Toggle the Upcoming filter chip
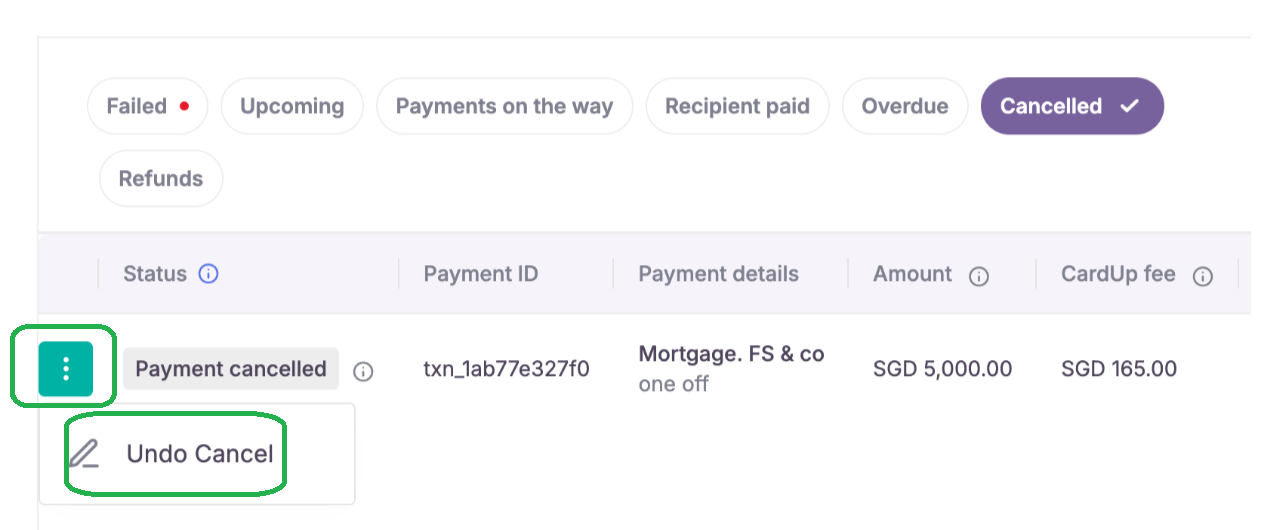This screenshot has width=1264, height=530. tap(292, 106)
